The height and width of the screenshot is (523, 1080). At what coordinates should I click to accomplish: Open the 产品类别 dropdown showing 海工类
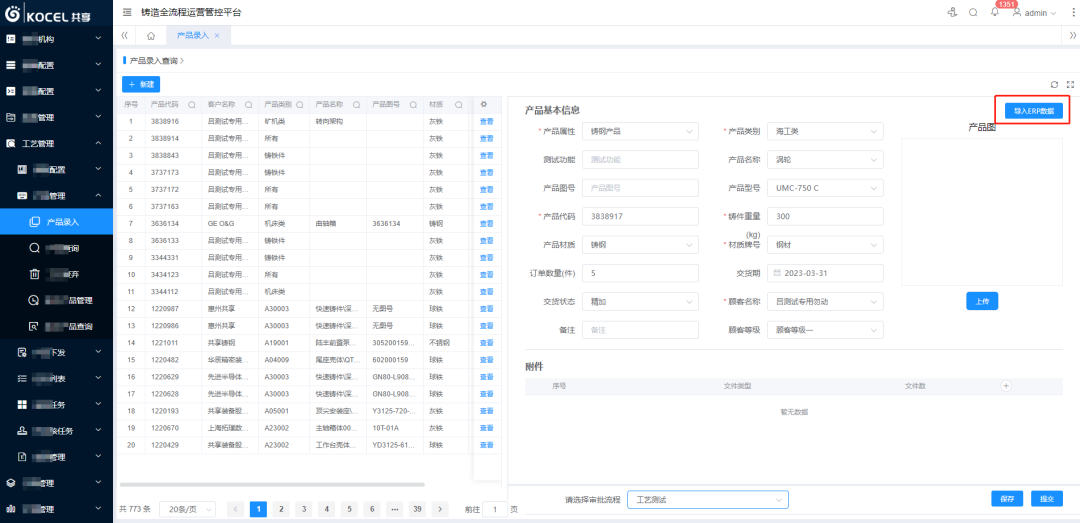(825, 131)
